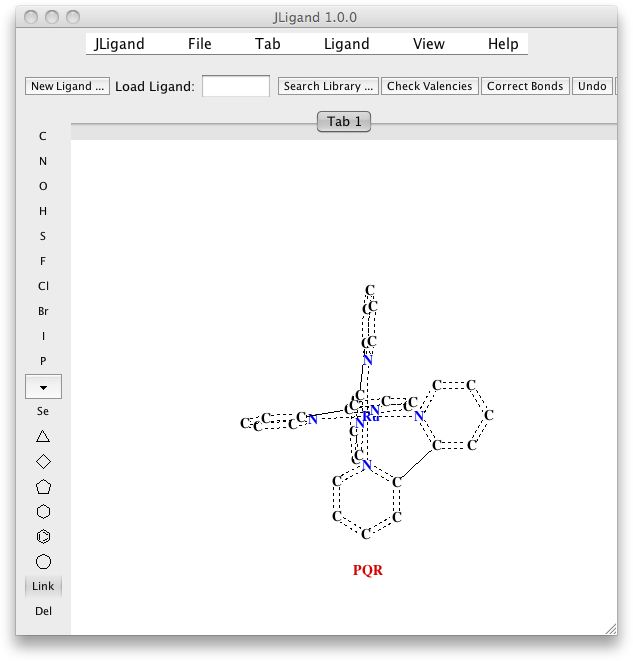633x661 pixels.
Task: Click the Check Valencies button
Action: pos(430,86)
